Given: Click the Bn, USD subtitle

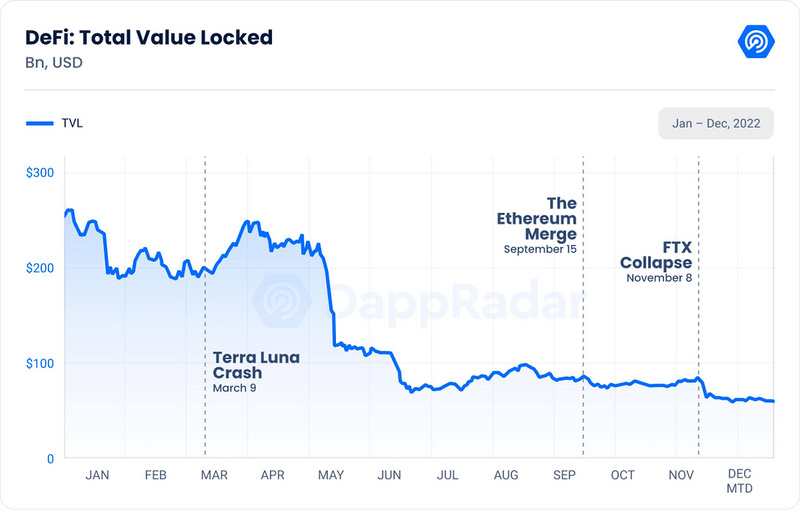Looking at the screenshot, I should tap(54, 63).
